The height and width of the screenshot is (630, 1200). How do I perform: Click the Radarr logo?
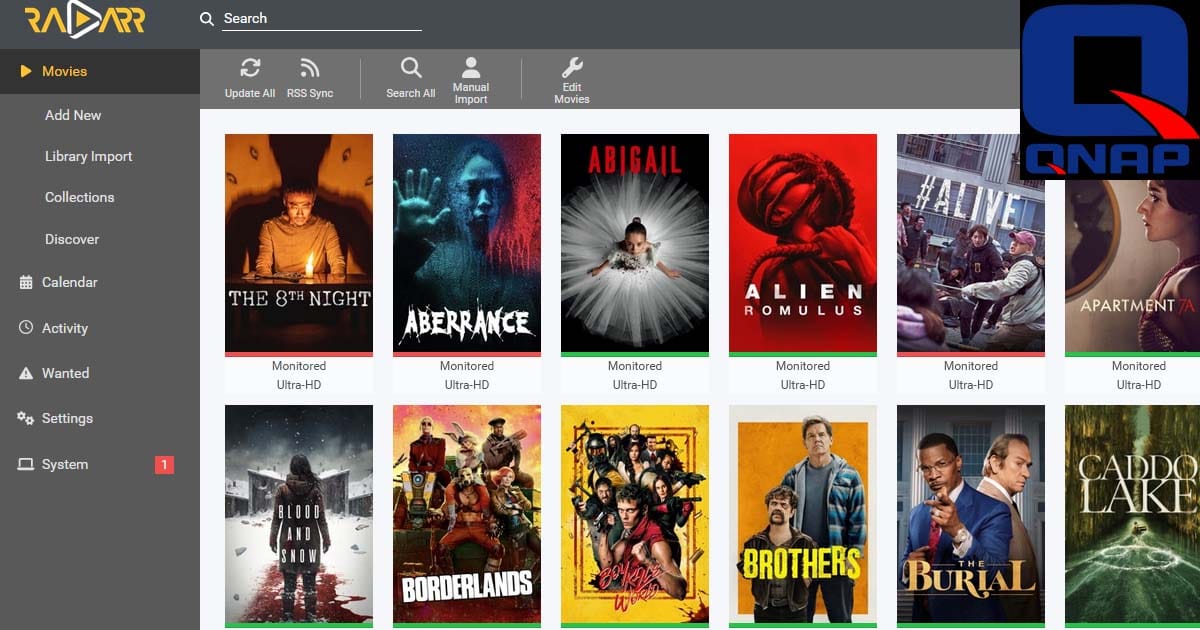pyautogui.click(x=85, y=21)
